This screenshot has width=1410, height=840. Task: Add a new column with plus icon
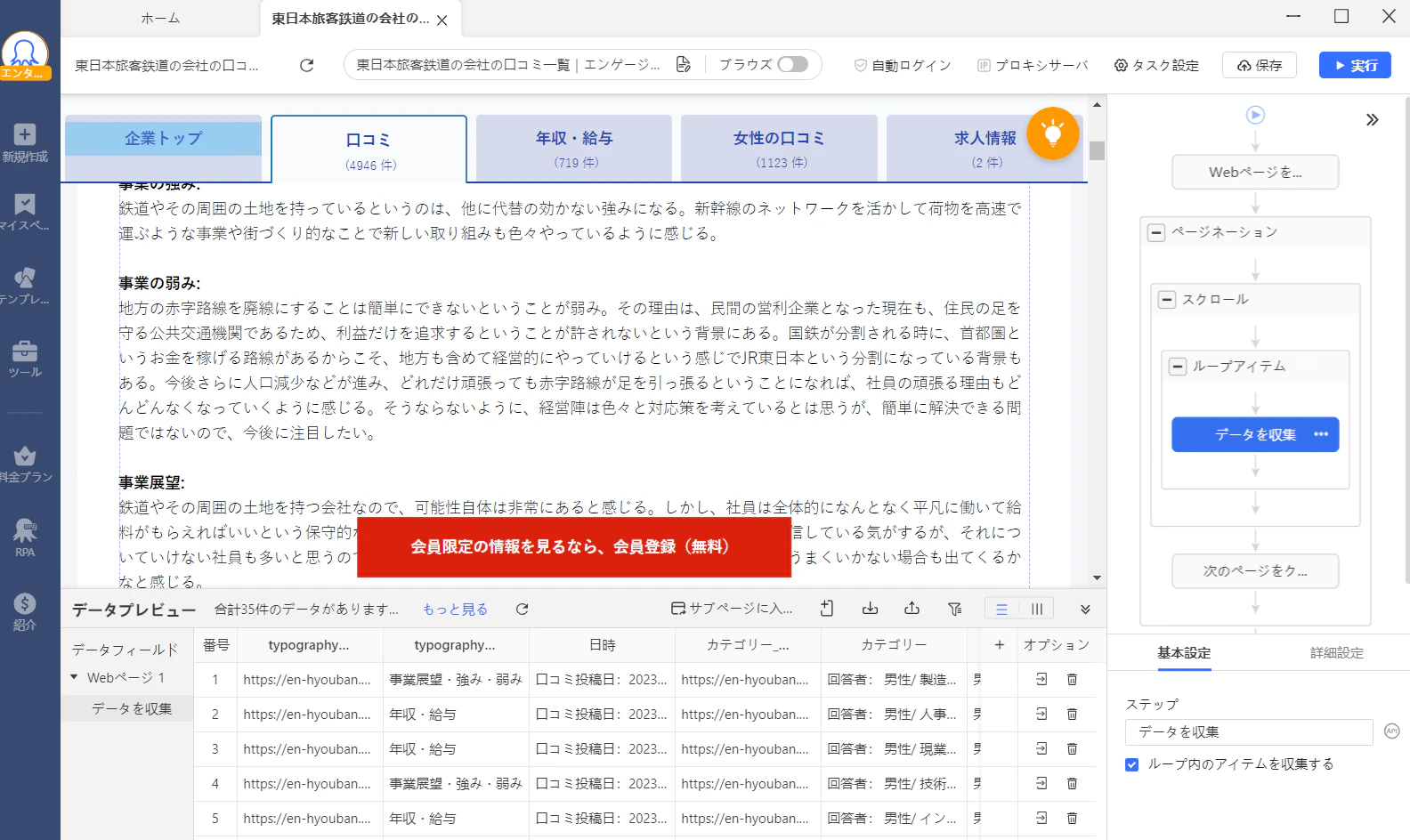coord(1000,645)
